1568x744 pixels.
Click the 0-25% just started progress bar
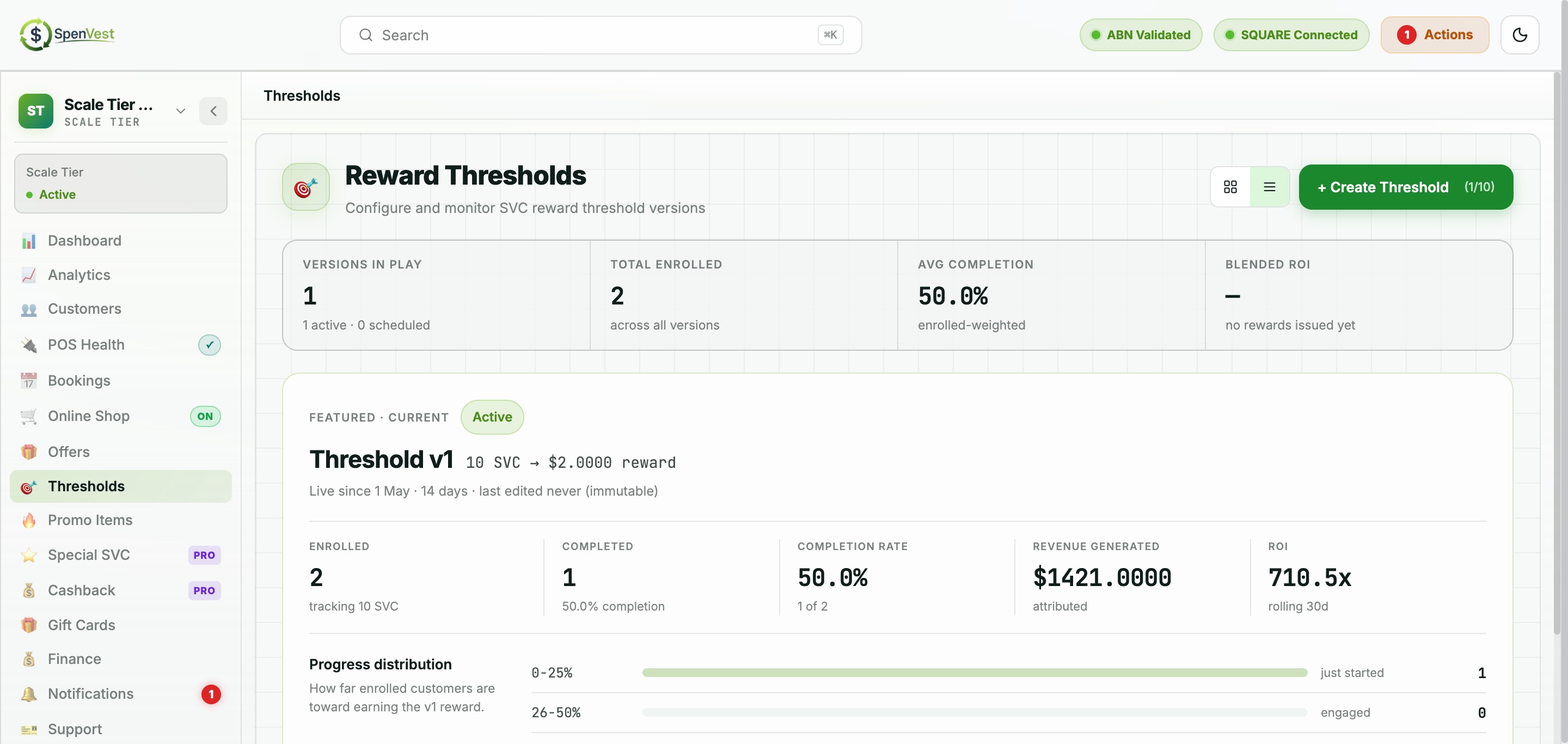point(975,673)
